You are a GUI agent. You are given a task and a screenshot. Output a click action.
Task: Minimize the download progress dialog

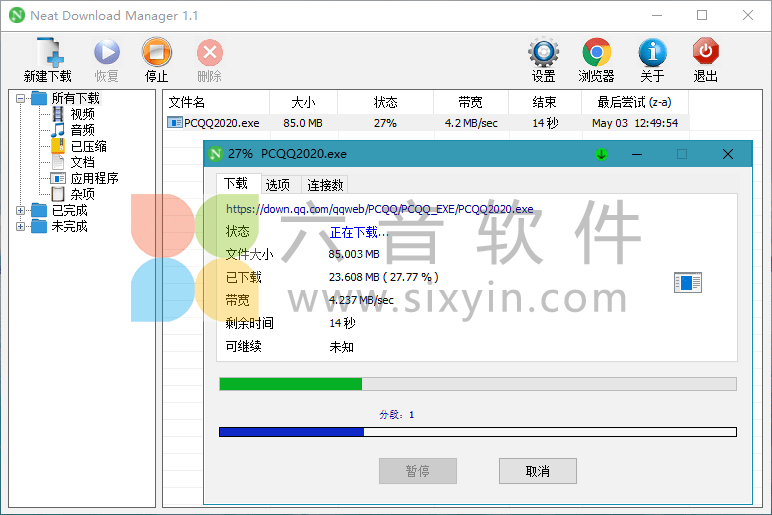click(x=637, y=154)
